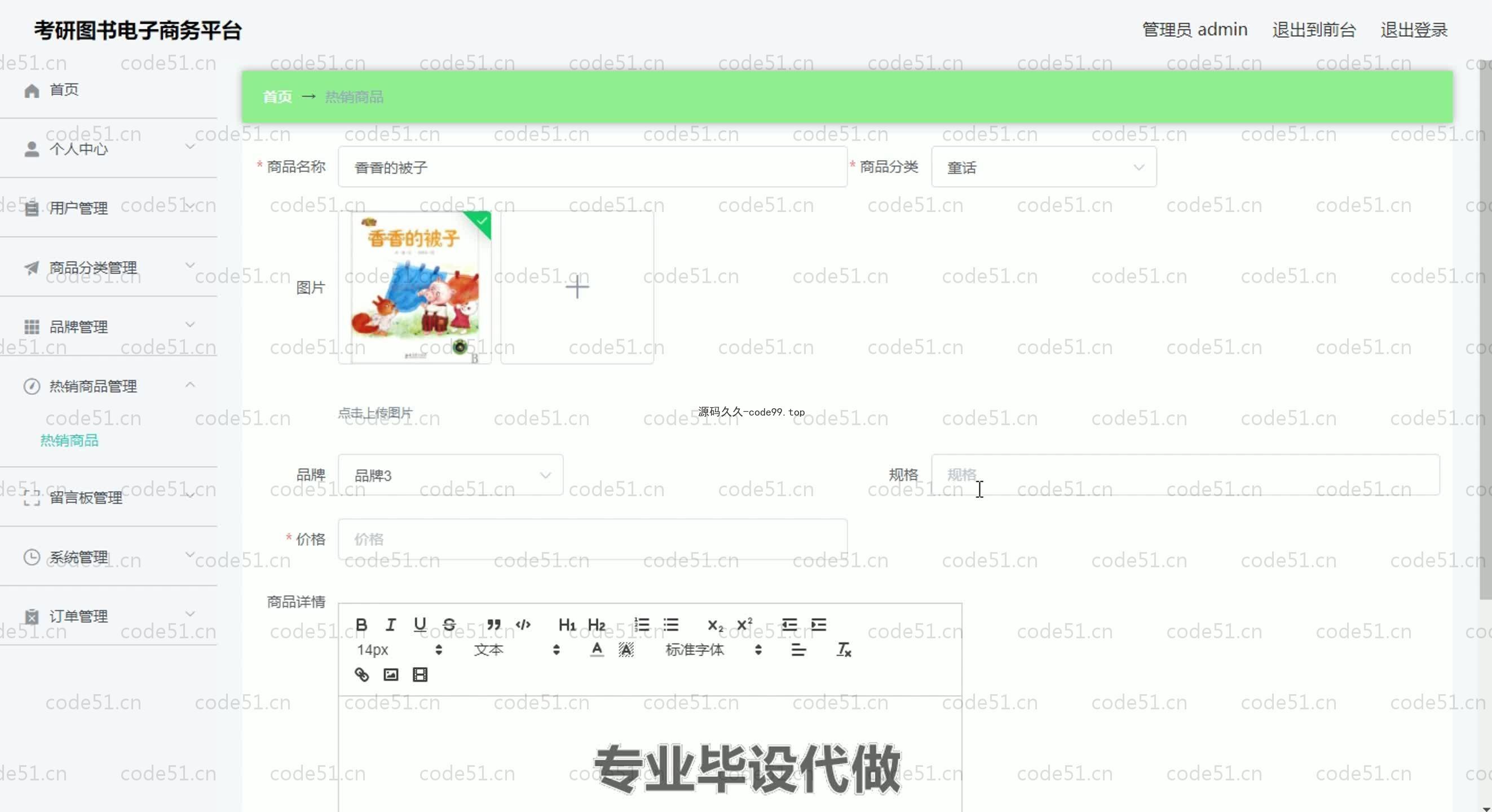This screenshot has width=1492, height=812.
Task: Select the uploaded 香香的被子 book cover thumbnail
Action: (414, 287)
